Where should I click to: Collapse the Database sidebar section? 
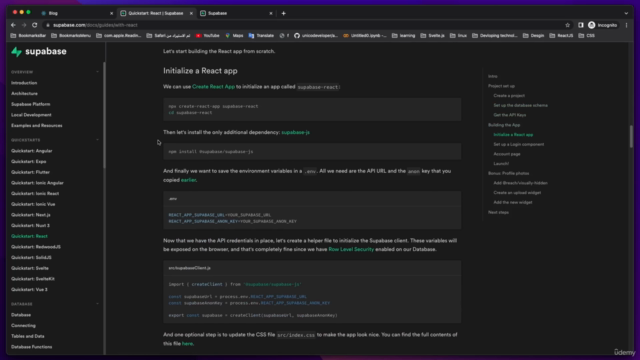pos(97,304)
